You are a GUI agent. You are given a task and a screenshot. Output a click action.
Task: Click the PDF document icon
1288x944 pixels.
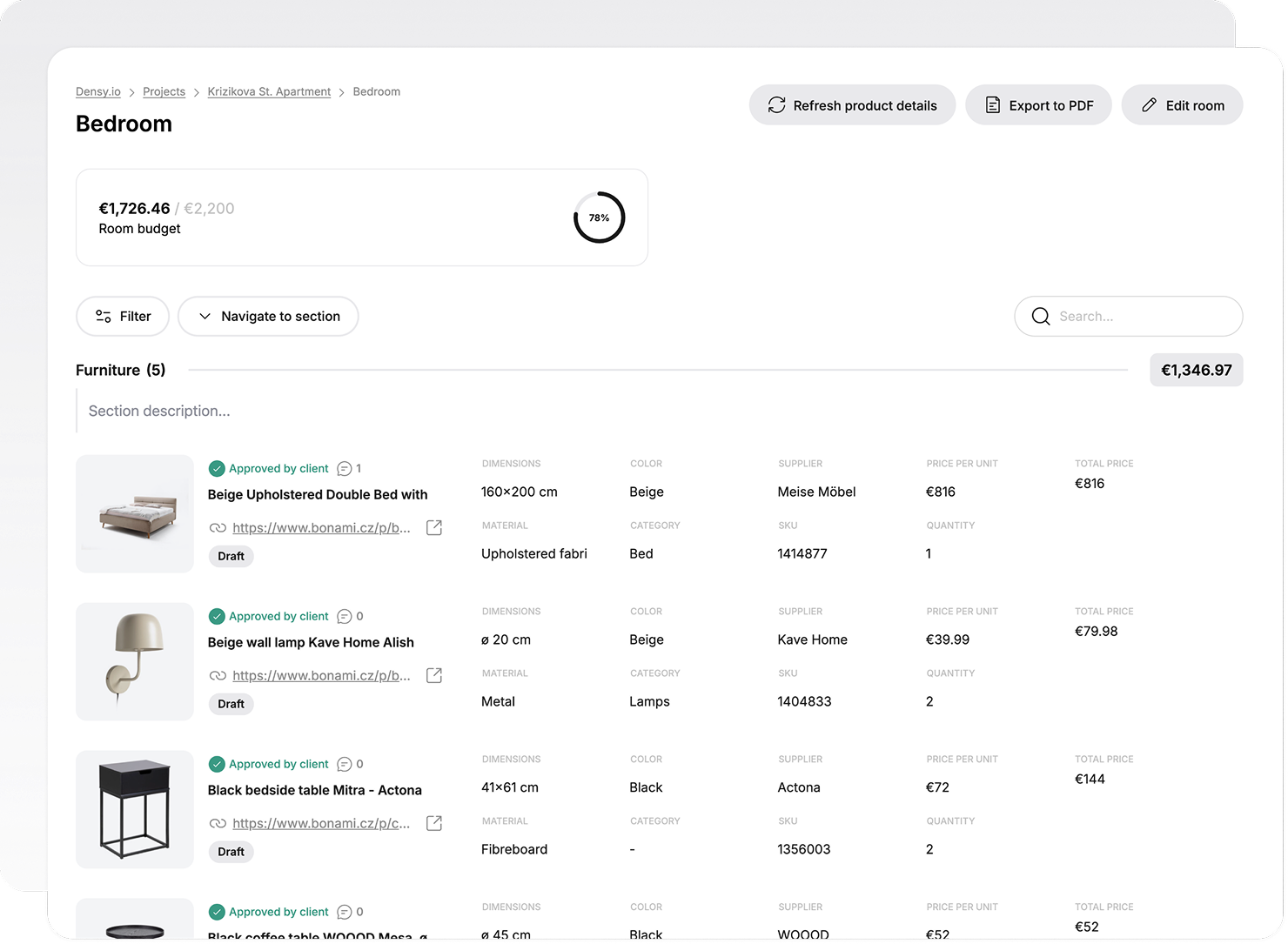992,105
